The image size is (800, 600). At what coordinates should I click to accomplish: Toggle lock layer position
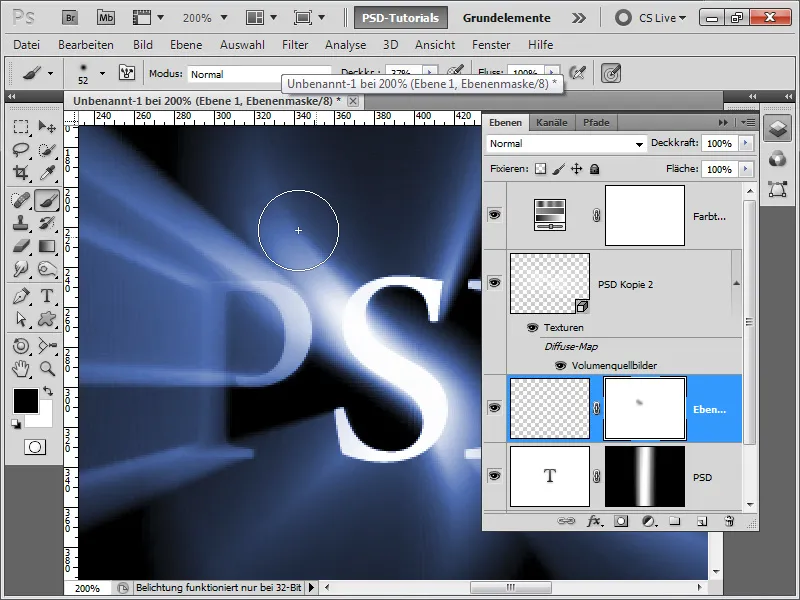(577, 169)
